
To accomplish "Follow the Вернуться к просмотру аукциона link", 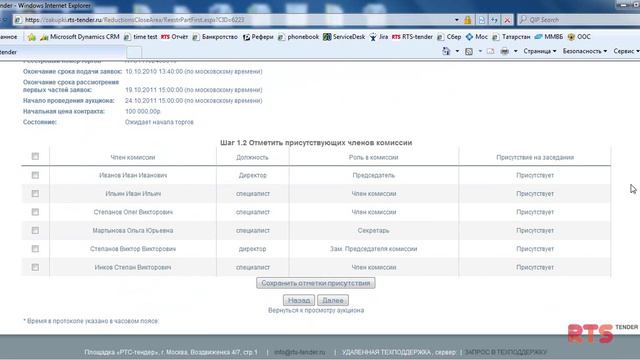I will coord(316,310).
